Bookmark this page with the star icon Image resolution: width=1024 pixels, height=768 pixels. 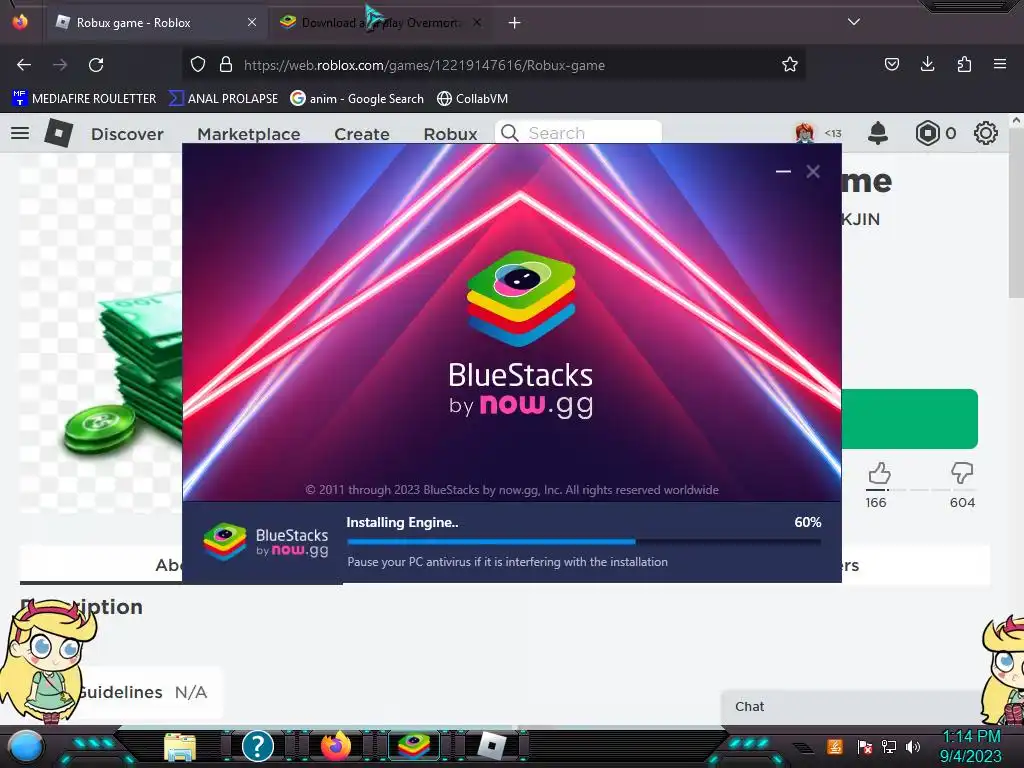tap(790, 64)
